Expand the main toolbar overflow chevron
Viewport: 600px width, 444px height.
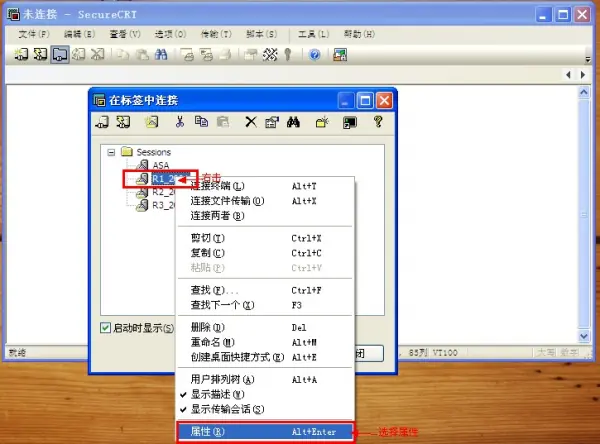click(588, 59)
